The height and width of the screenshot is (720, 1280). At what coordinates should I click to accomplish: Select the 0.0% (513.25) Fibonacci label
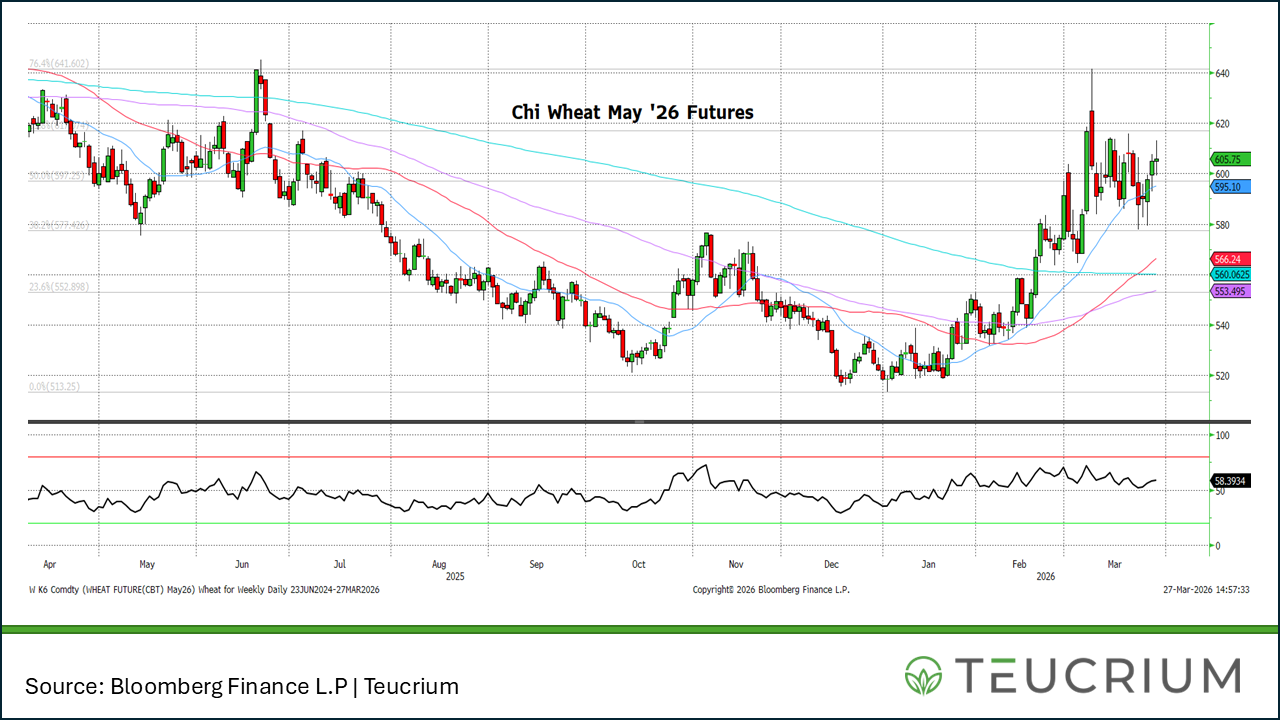pyautogui.click(x=55, y=386)
